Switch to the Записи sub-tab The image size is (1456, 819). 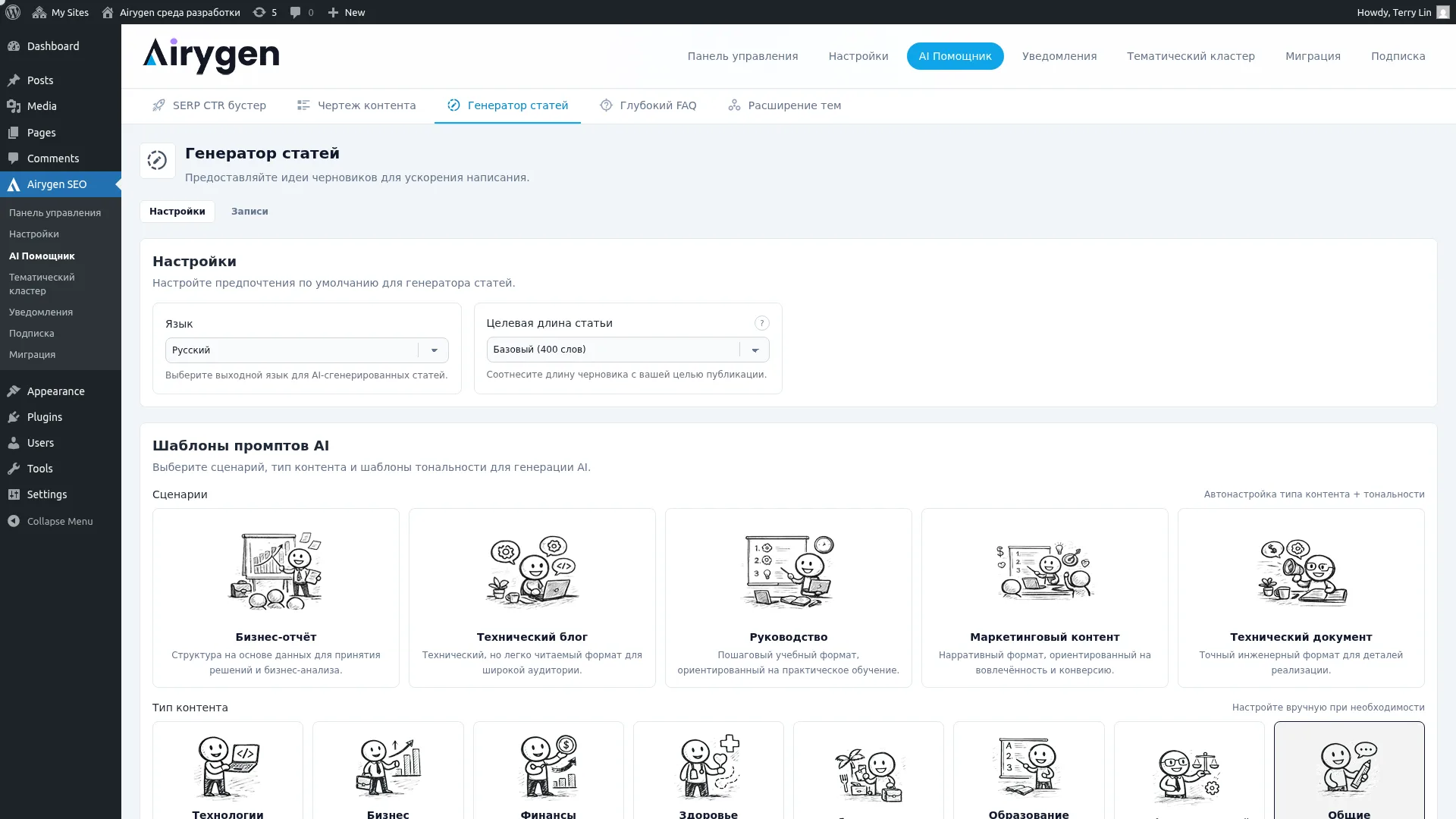249,212
